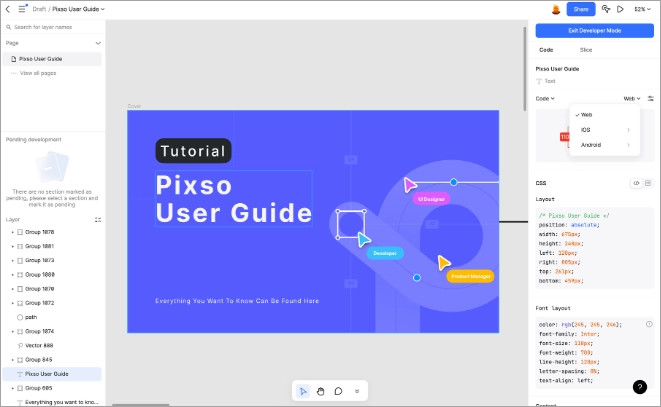Click the canvas vertical scrollbar

525,69
